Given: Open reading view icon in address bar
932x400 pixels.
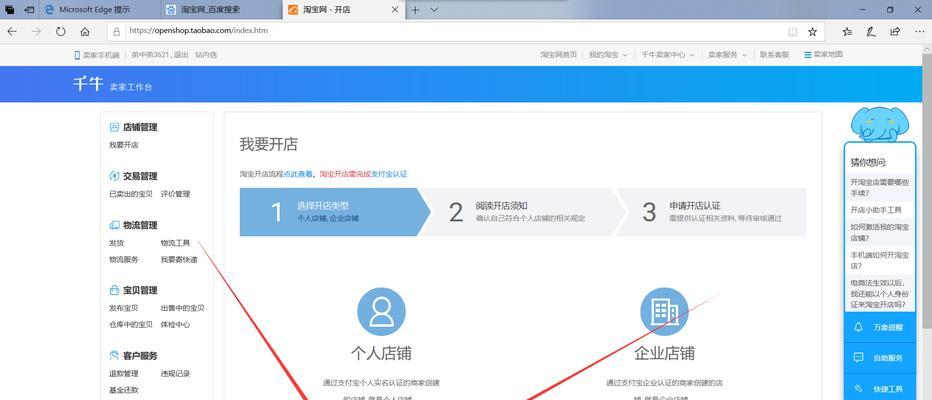Looking at the screenshot, I should point(792,32).
